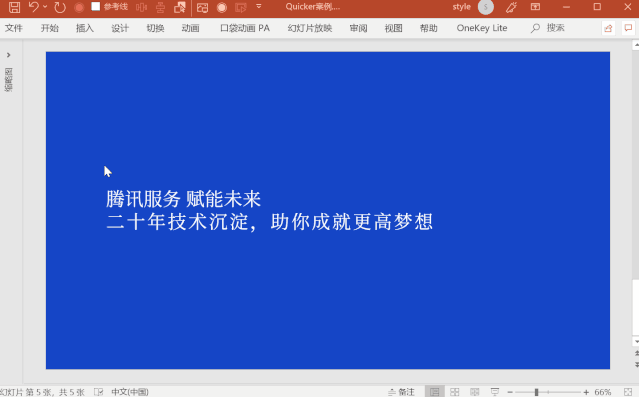Open the OneKey Lite tab

tap(482, 28)
